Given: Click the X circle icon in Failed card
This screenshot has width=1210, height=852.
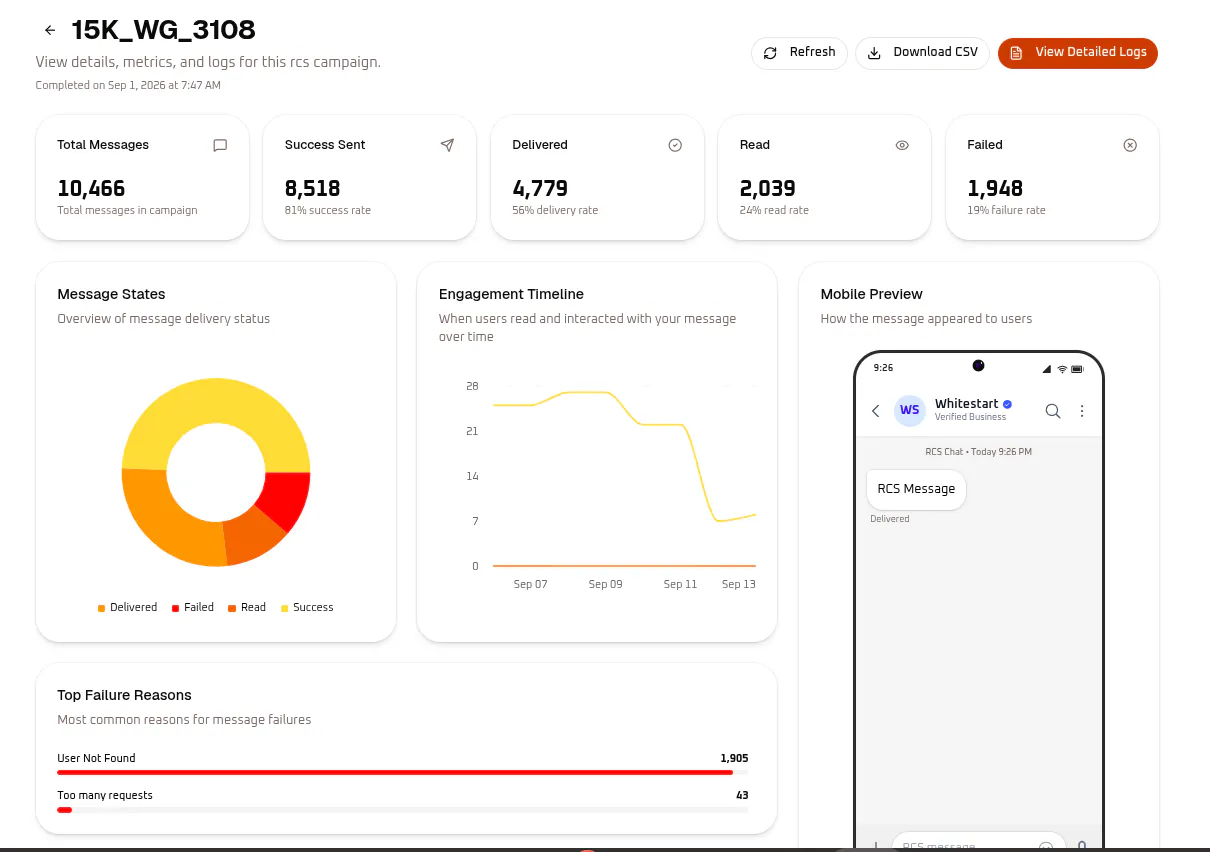Looking at the screenshot, I should point(1130,145).
